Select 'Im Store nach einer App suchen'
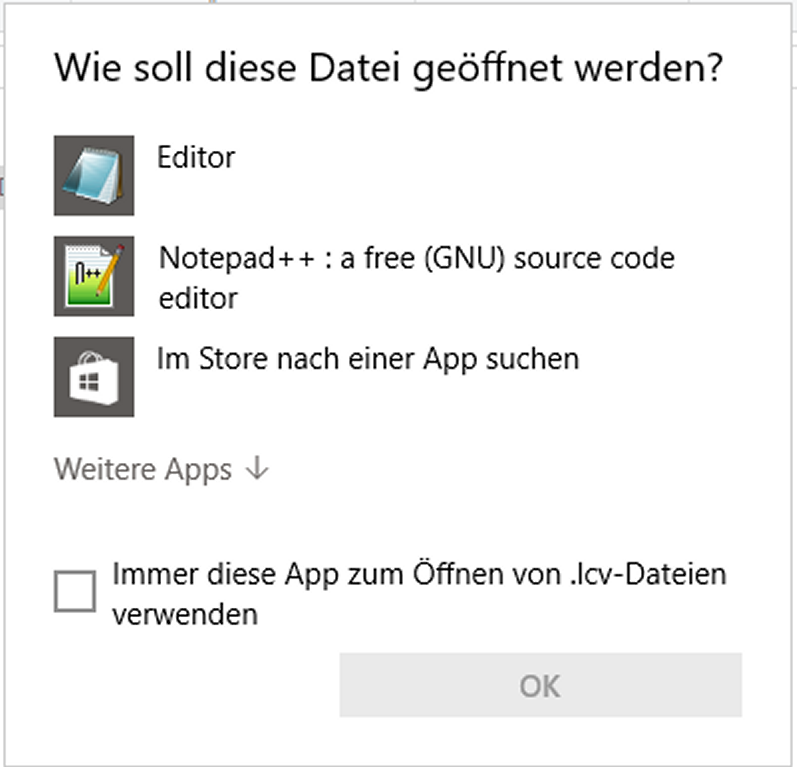 click(368, 359)
